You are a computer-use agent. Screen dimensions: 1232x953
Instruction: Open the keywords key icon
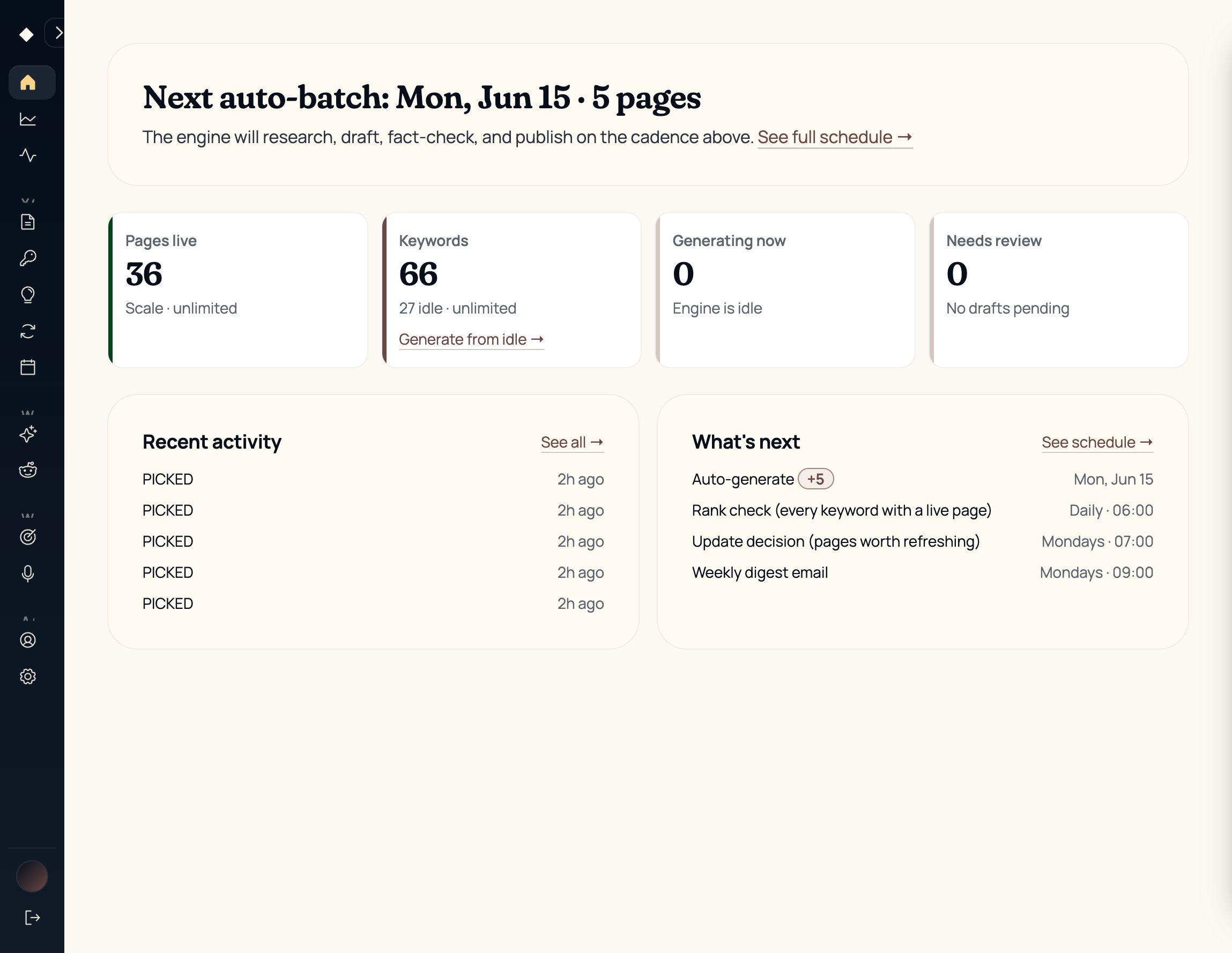pos(28,258)
